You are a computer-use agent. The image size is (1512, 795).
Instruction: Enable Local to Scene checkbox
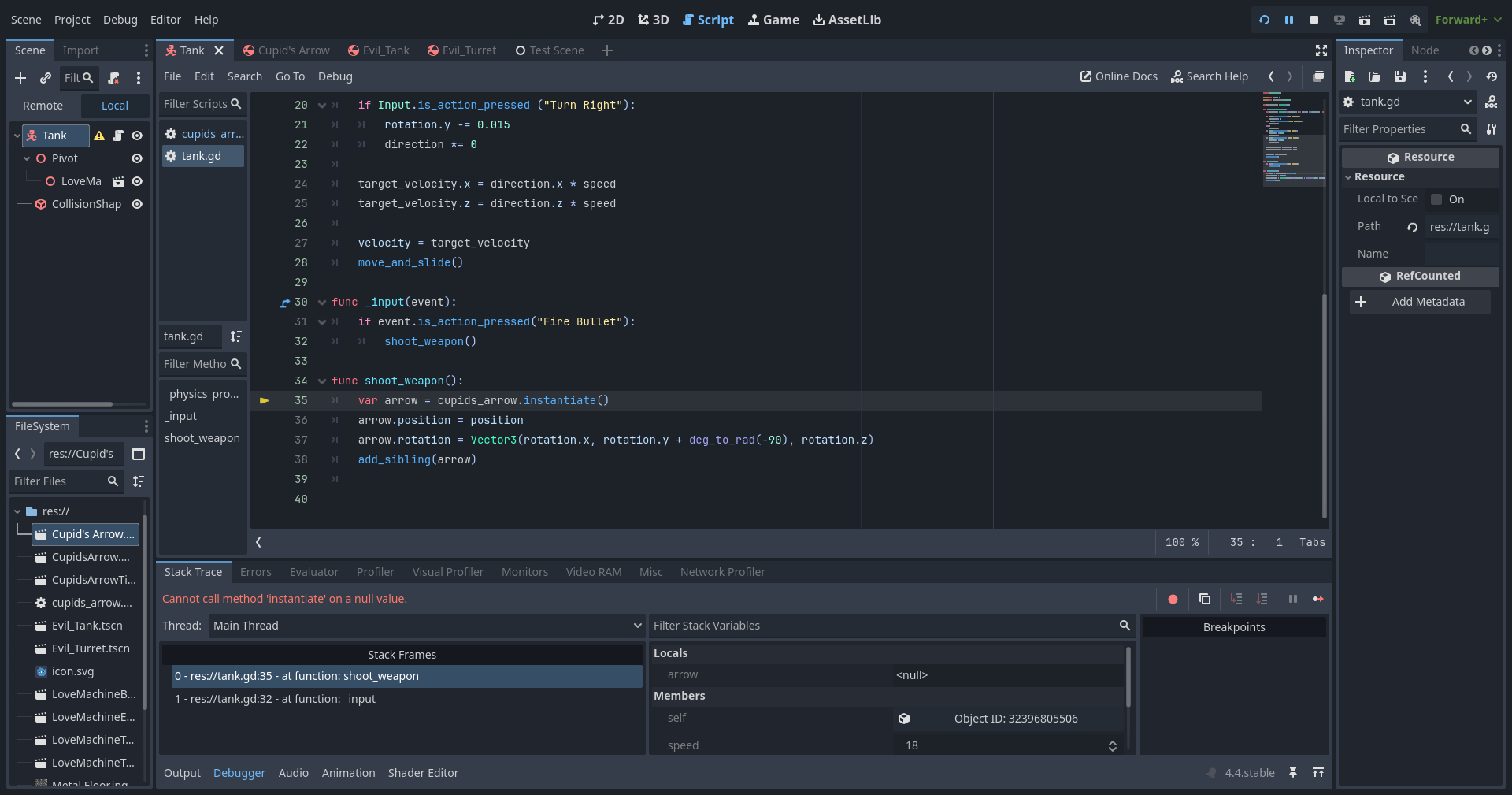[1436, 199]
